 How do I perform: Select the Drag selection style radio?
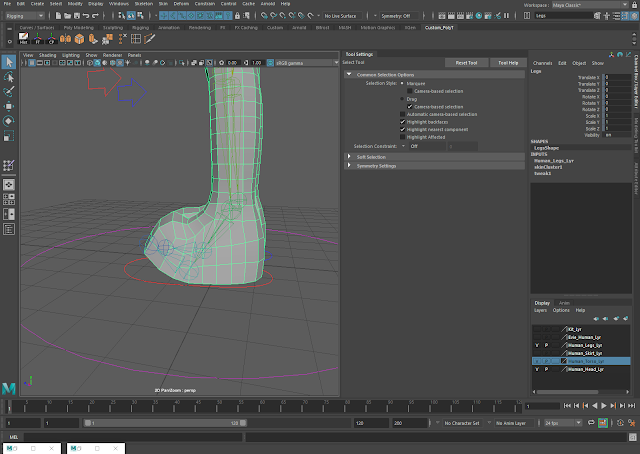(x=403, y=98)
